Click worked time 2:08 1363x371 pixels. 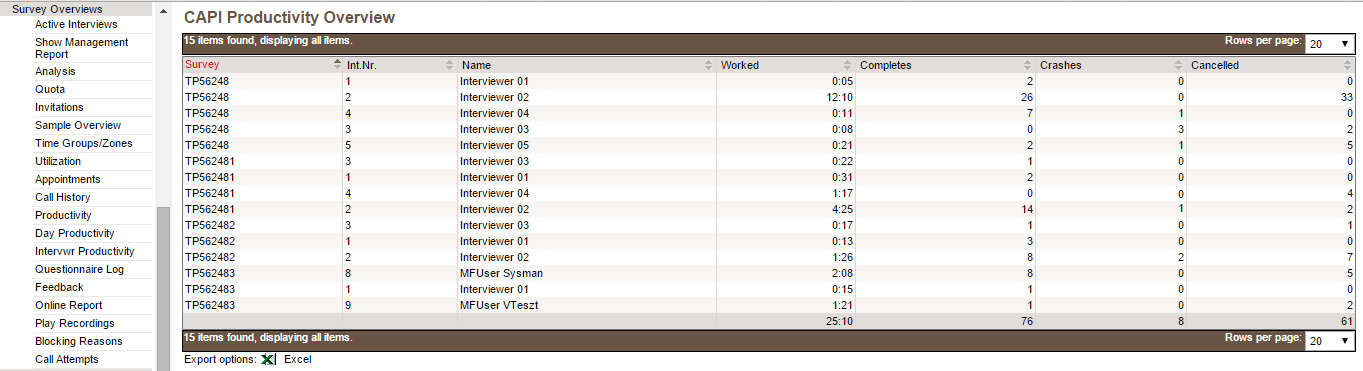pos(842,273)
